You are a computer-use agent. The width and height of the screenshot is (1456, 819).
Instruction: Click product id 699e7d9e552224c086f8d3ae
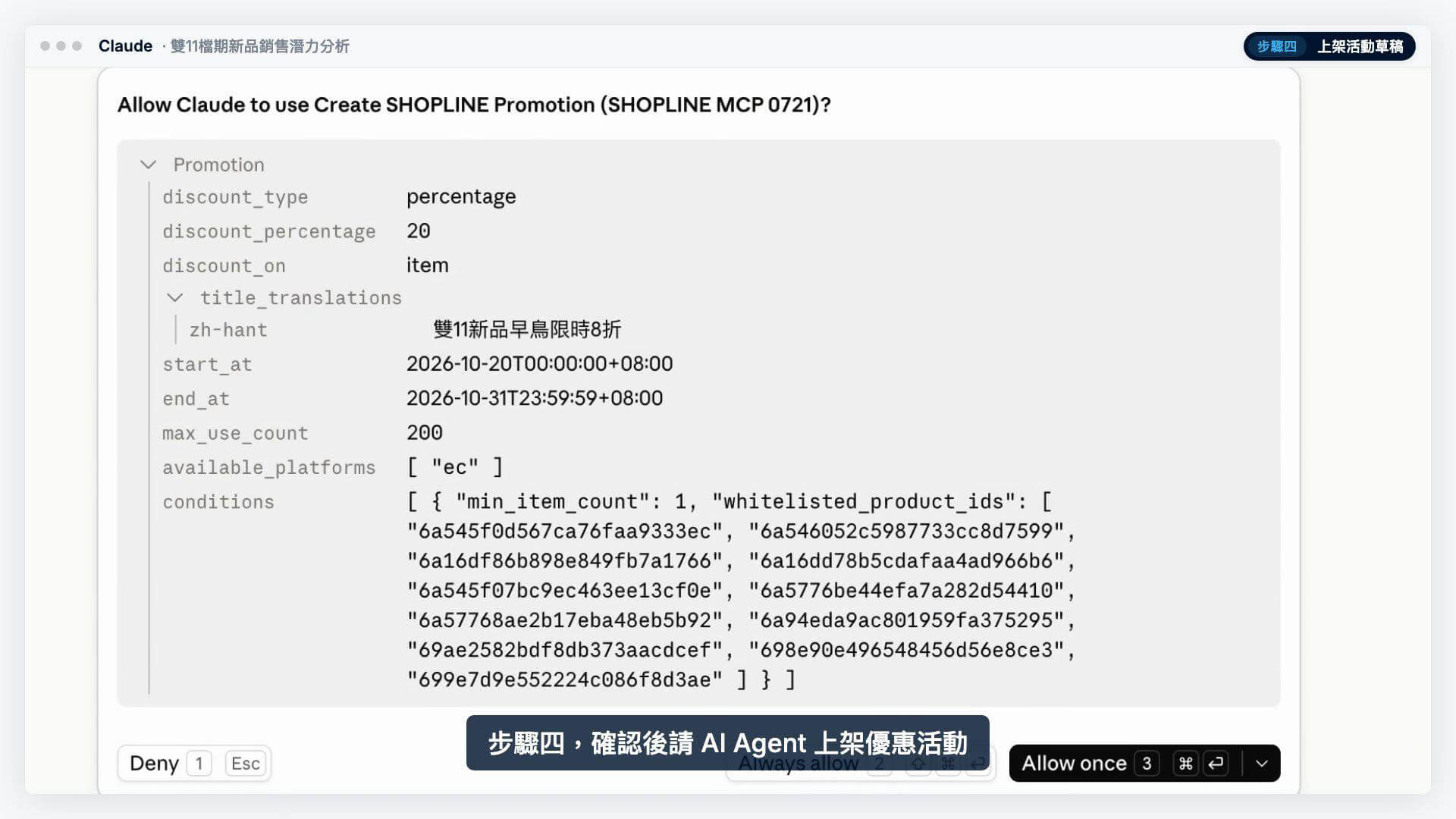(x=564, y=679)
